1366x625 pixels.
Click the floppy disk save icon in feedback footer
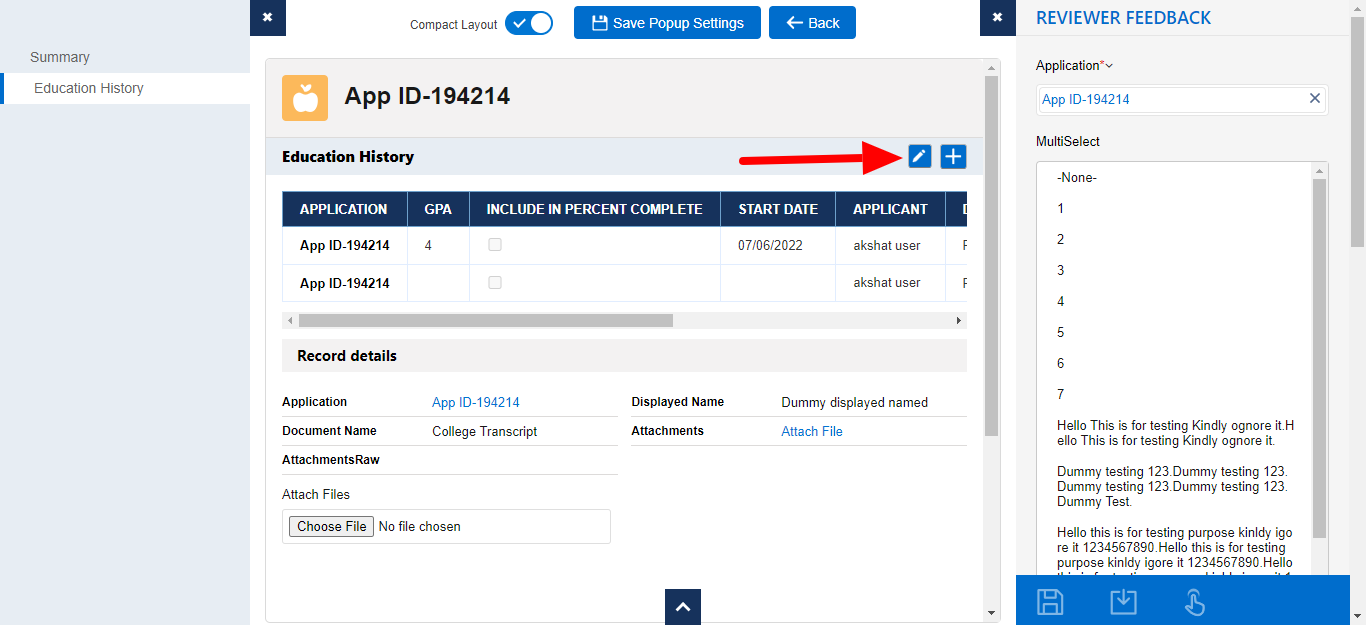[x=1050, y=601]
